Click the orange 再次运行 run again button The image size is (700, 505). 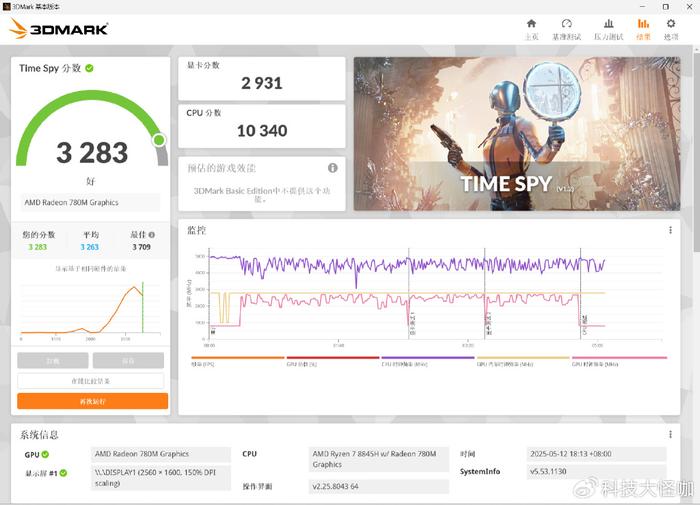[92, 401]
